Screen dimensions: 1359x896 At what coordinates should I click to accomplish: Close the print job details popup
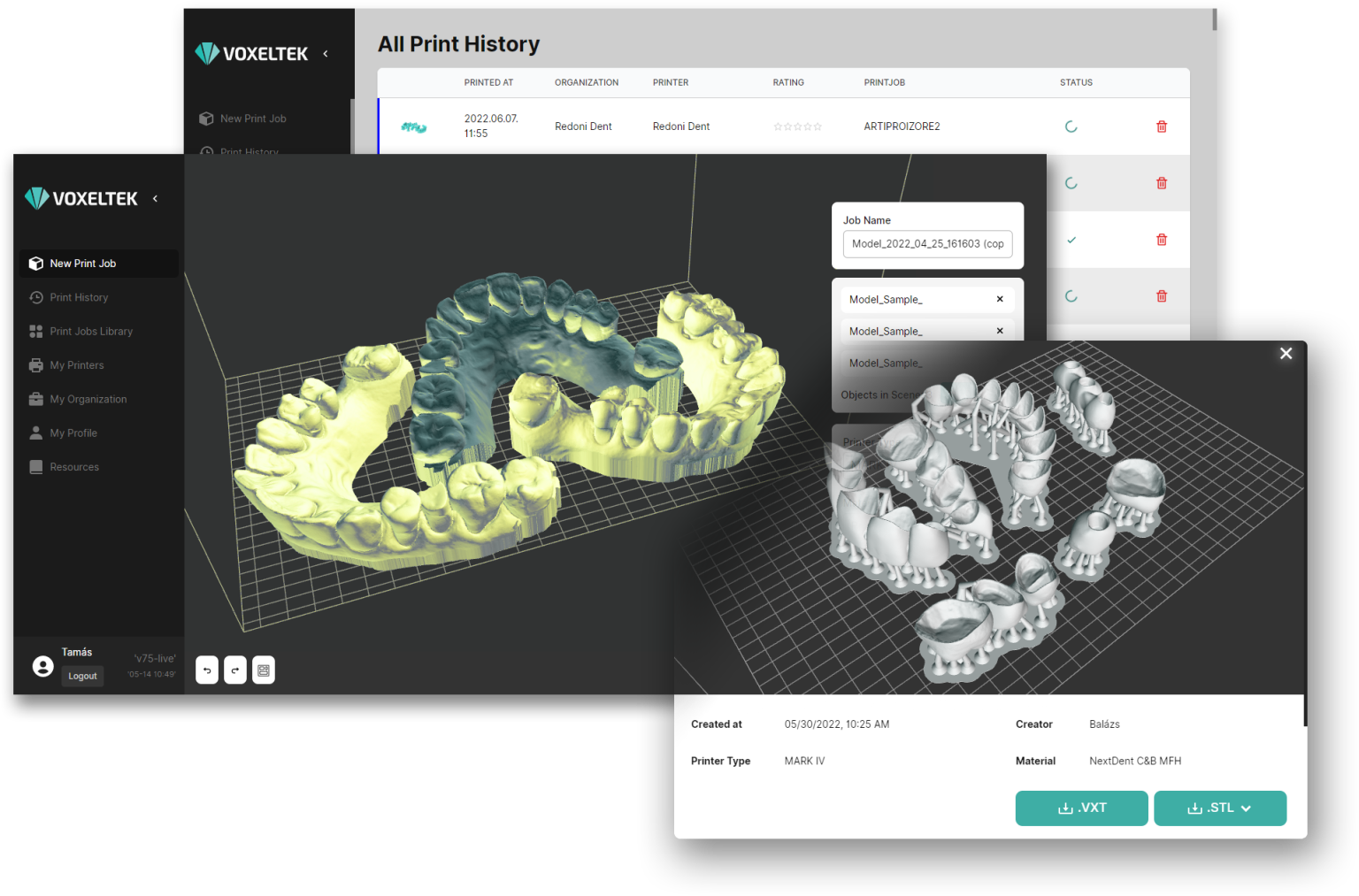click(1286, 354)
